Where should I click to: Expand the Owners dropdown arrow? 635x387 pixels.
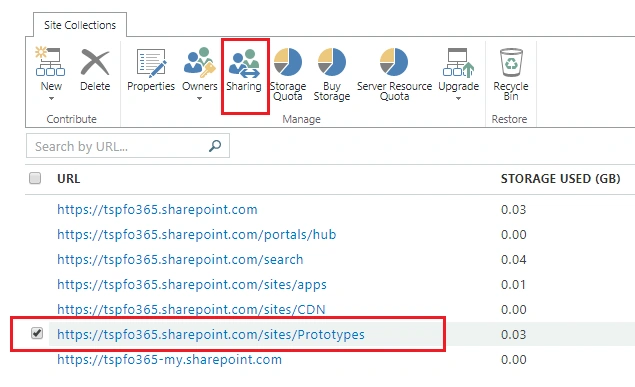pyautogui.click(x=199, y=98)
